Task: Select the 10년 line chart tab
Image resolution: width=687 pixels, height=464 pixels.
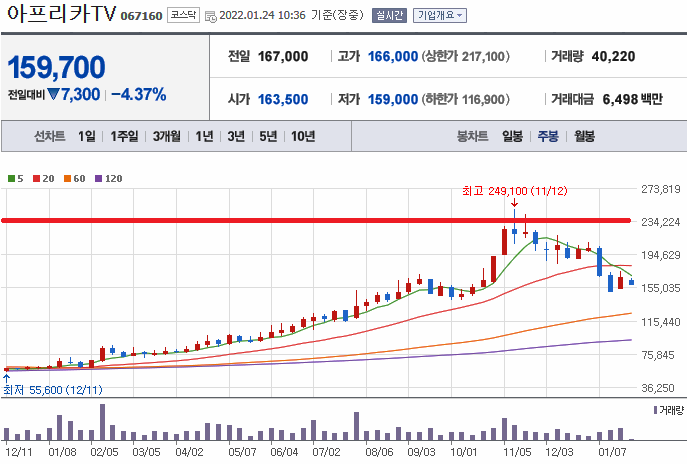Action: point(303,136)
